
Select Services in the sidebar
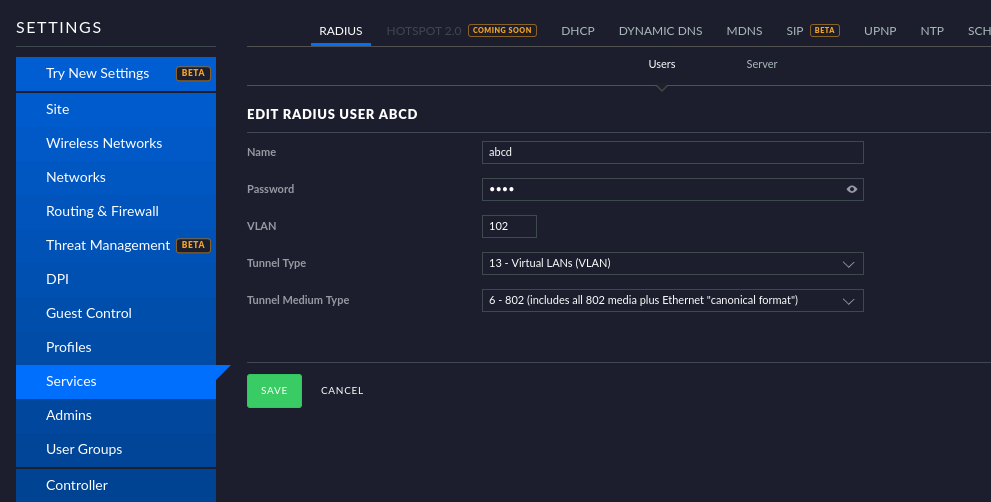click(x=116, y=382)
